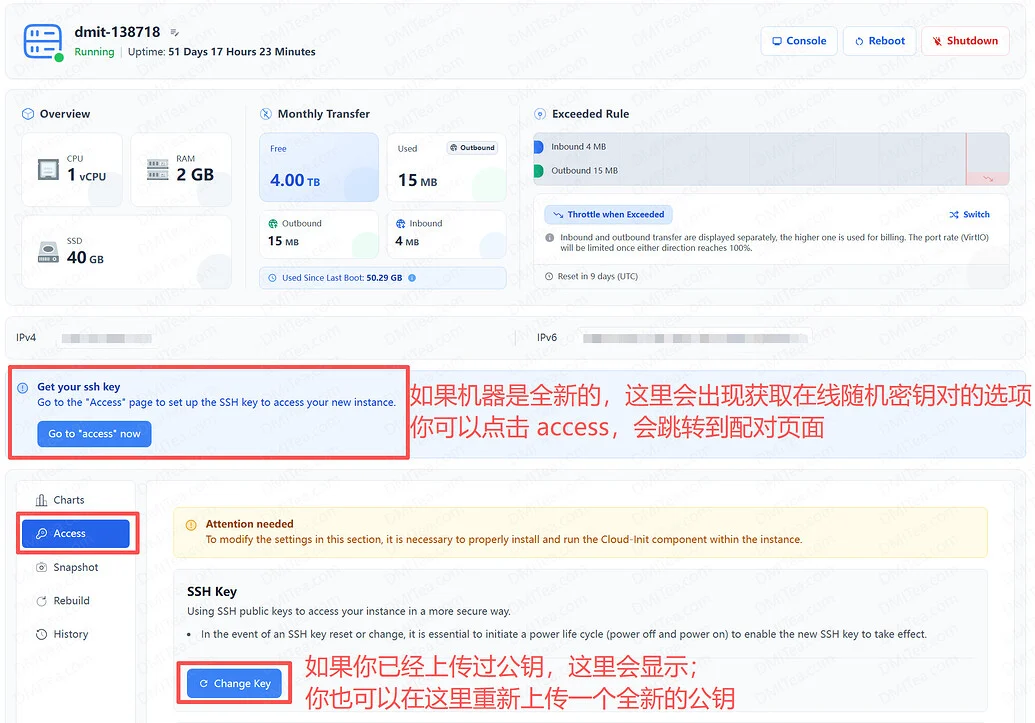
Task: Click the blurred IPv4 address field
Action: [x=106, y=339]
